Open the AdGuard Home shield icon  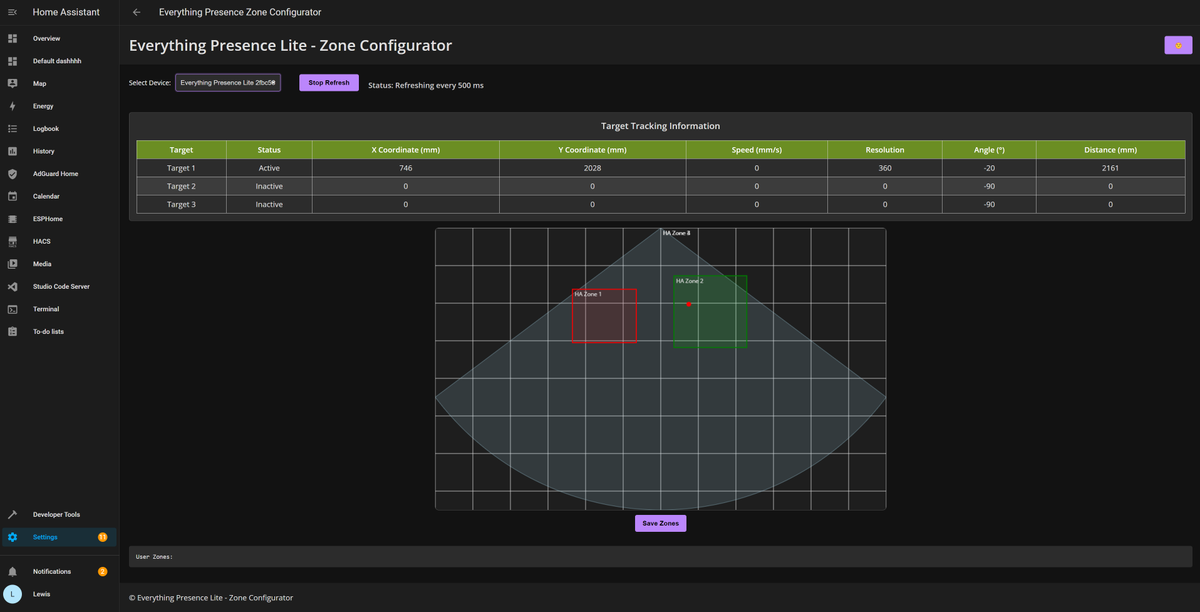12,174
